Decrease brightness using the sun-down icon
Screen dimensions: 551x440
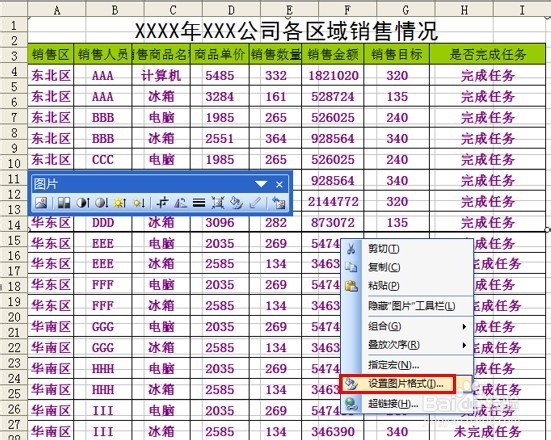tap(138, 203)
